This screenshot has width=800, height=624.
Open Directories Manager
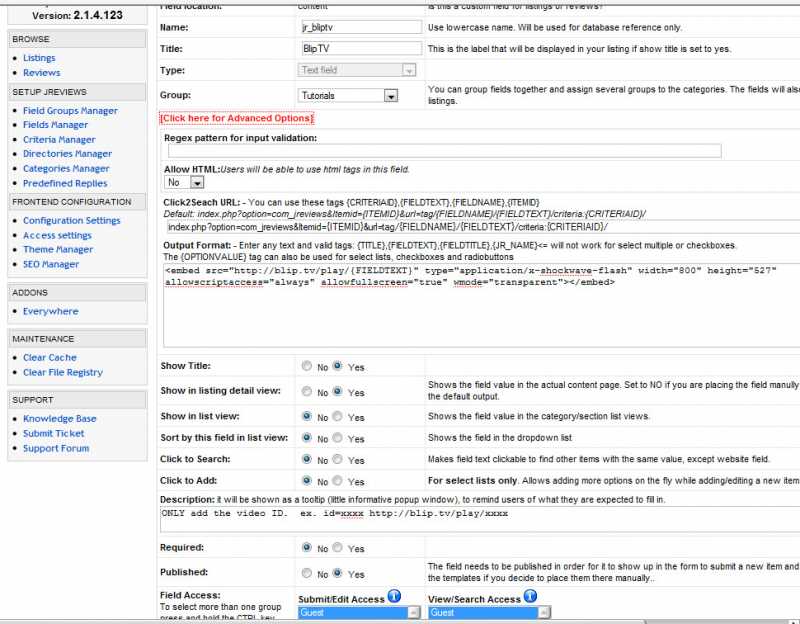(x=67, y=154)
